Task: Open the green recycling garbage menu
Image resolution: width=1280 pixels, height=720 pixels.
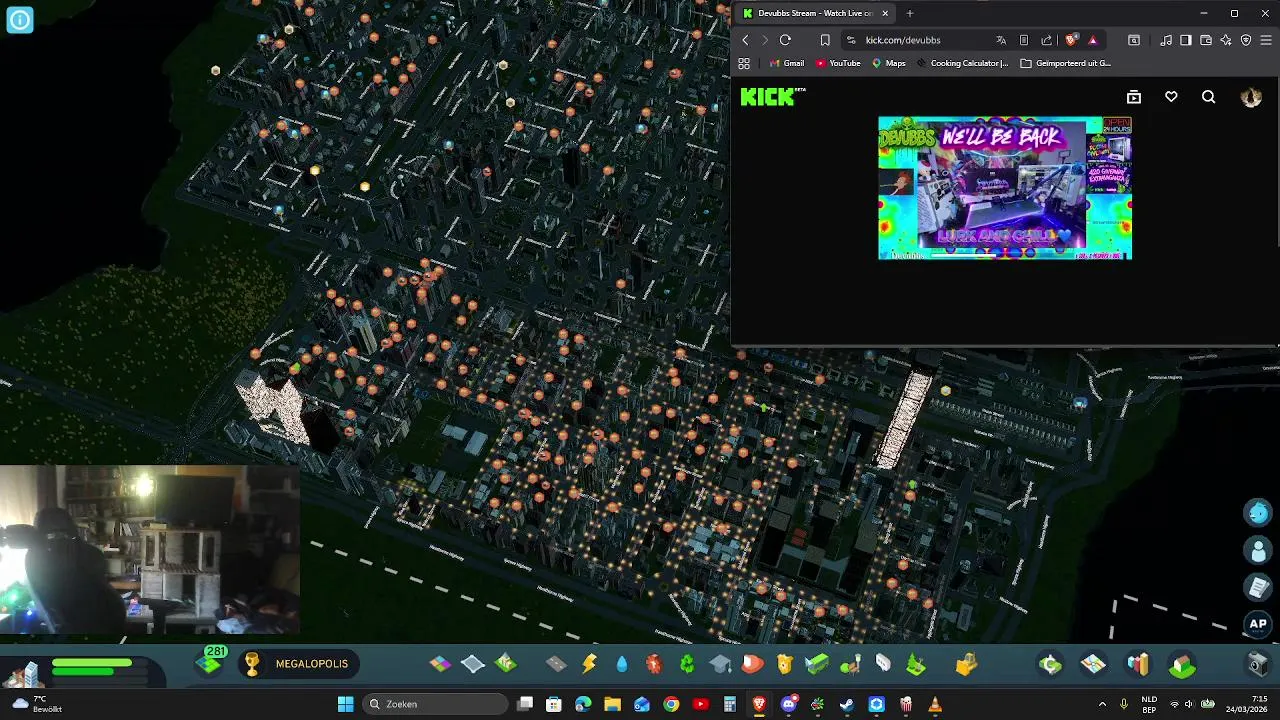Action: point(687,664)
